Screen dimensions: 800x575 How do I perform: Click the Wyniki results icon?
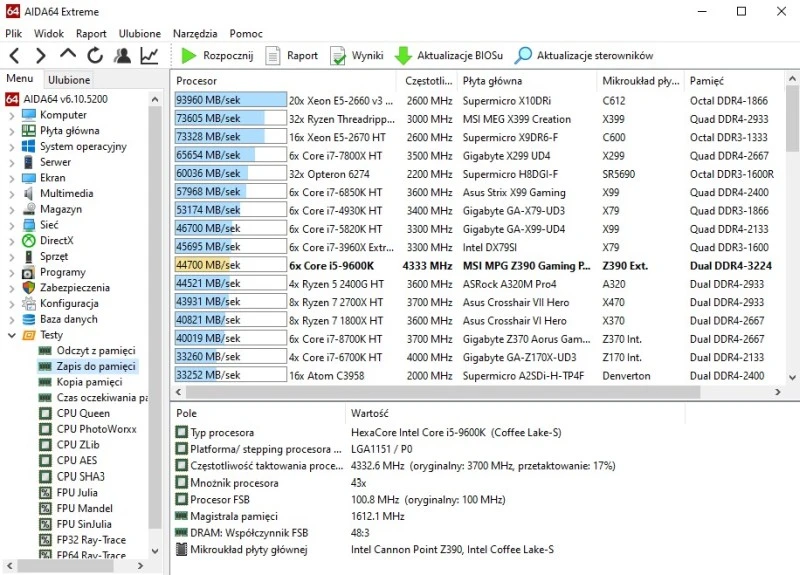pyautogui.click(x=338, y=56)
